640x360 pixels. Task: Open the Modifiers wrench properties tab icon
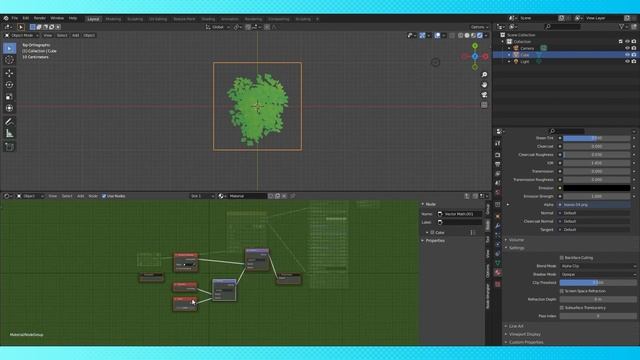click(x=498, y=226)
